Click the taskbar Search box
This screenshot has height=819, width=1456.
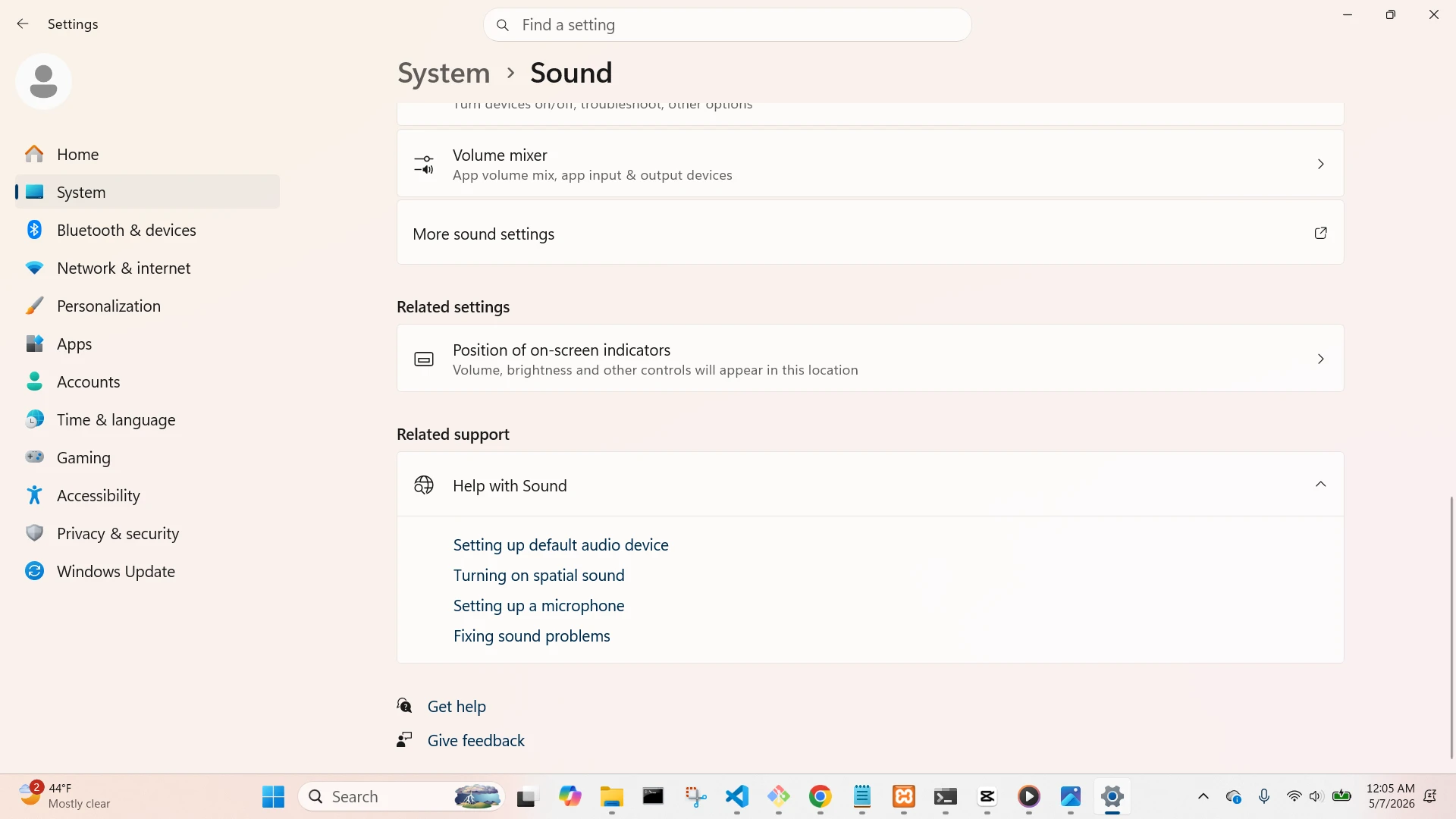pyautogui.click(x=402, y=796)
